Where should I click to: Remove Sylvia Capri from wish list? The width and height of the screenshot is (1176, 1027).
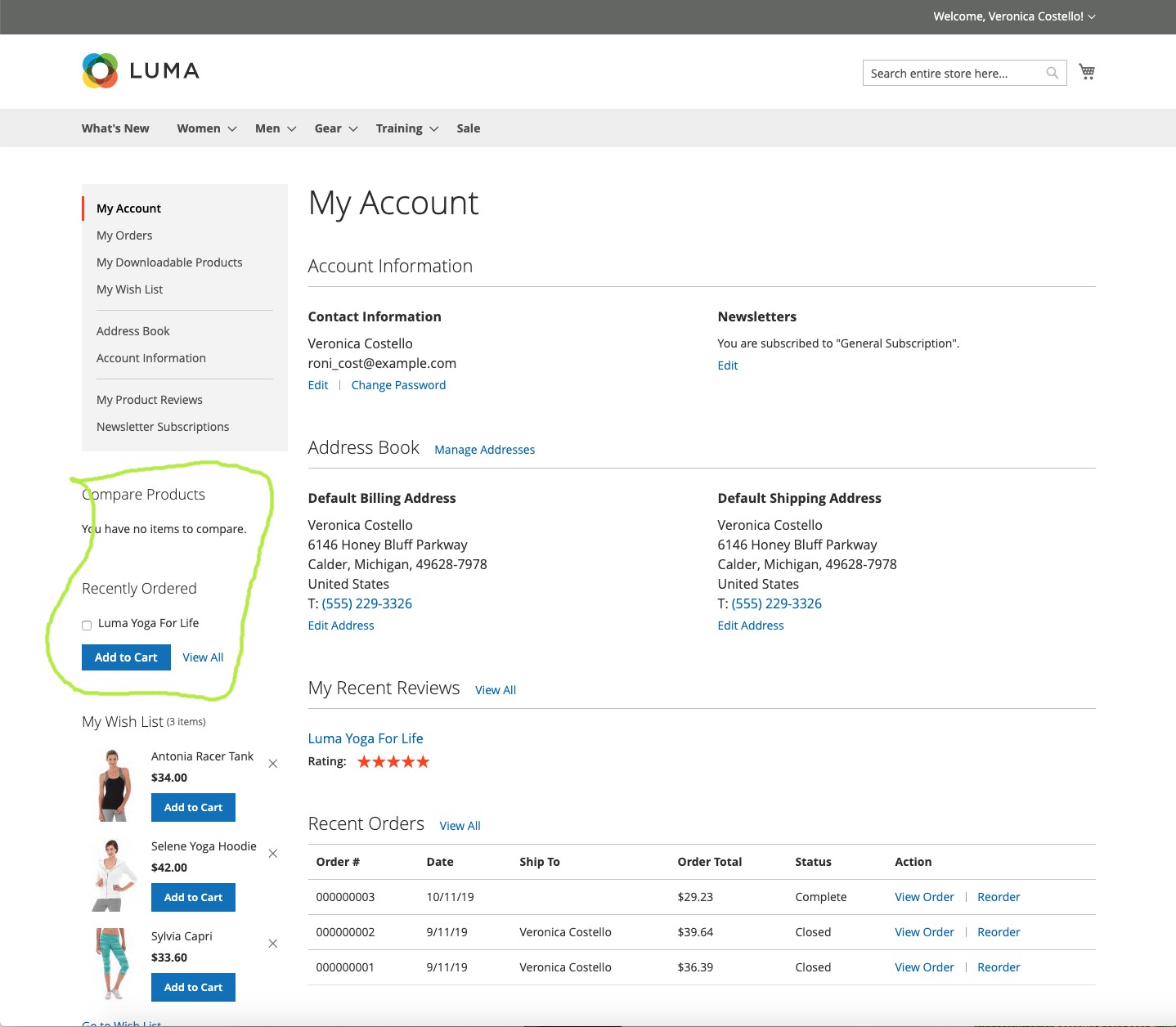[273, 944]
